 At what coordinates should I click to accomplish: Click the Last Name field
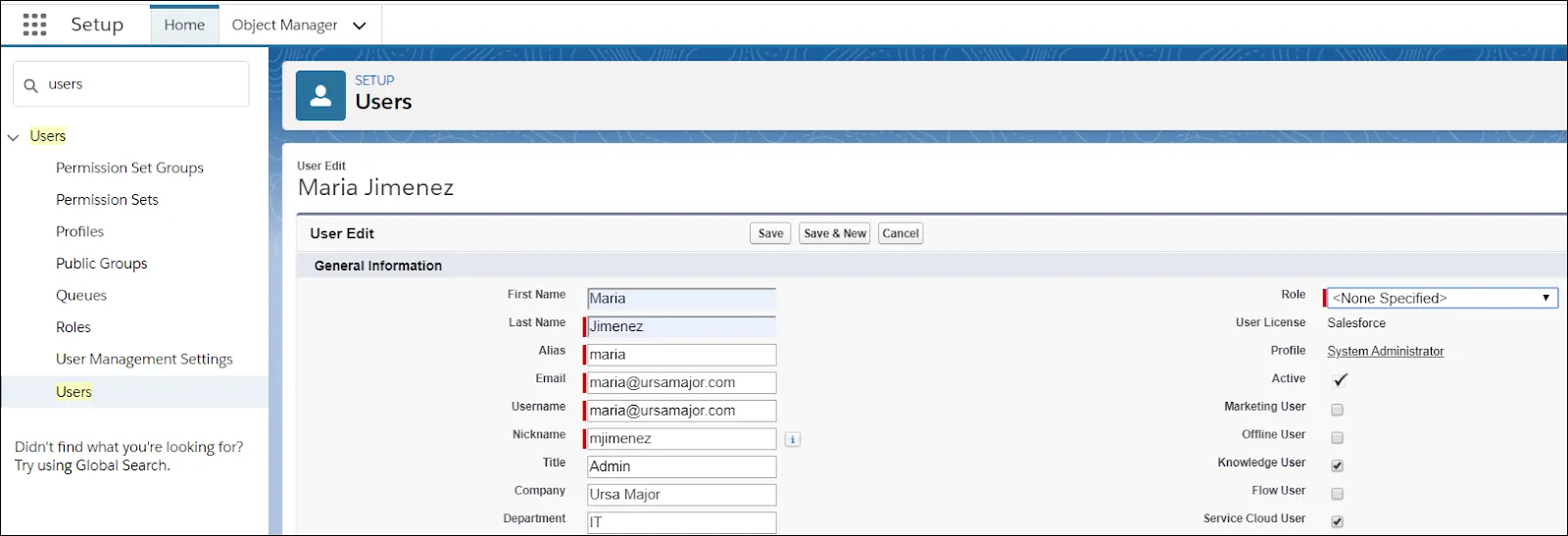click(x=682, y=326)
